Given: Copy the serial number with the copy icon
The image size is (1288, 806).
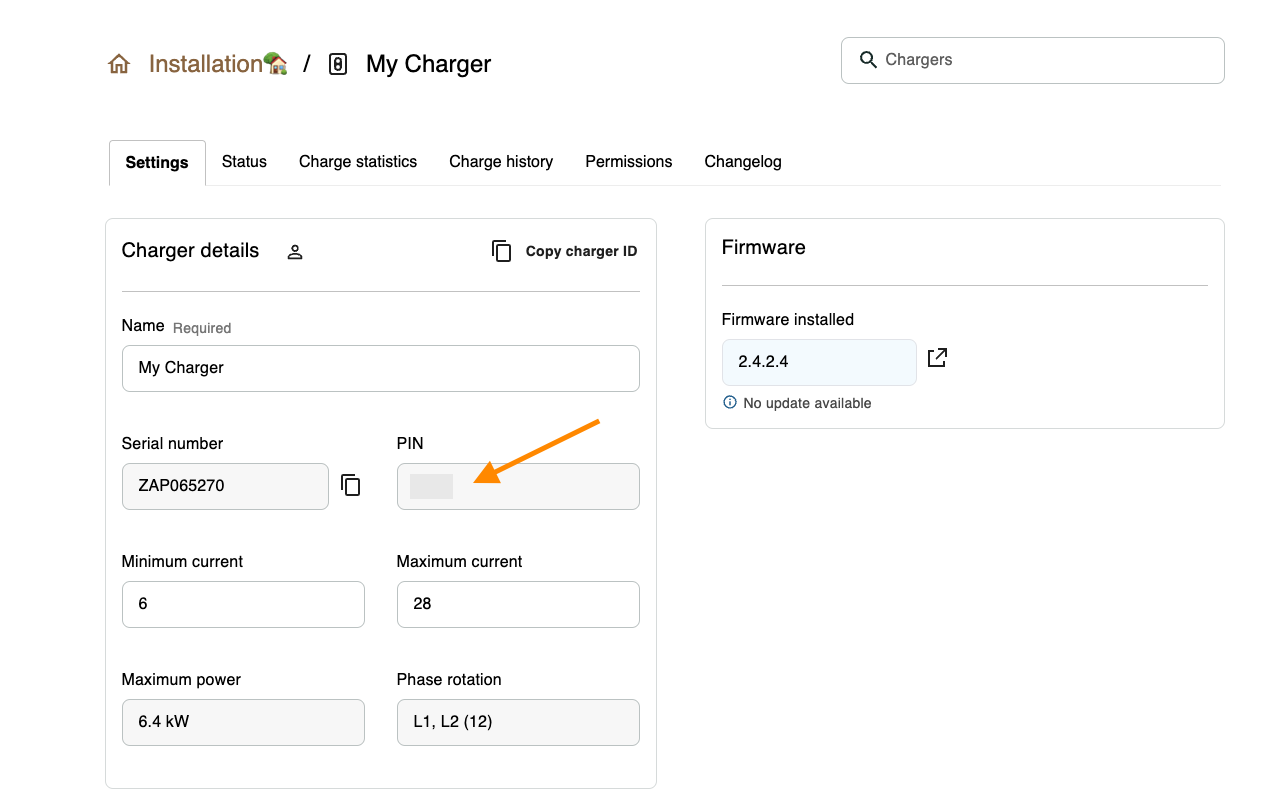Looking at the screenshot, I should click(351, 485).
